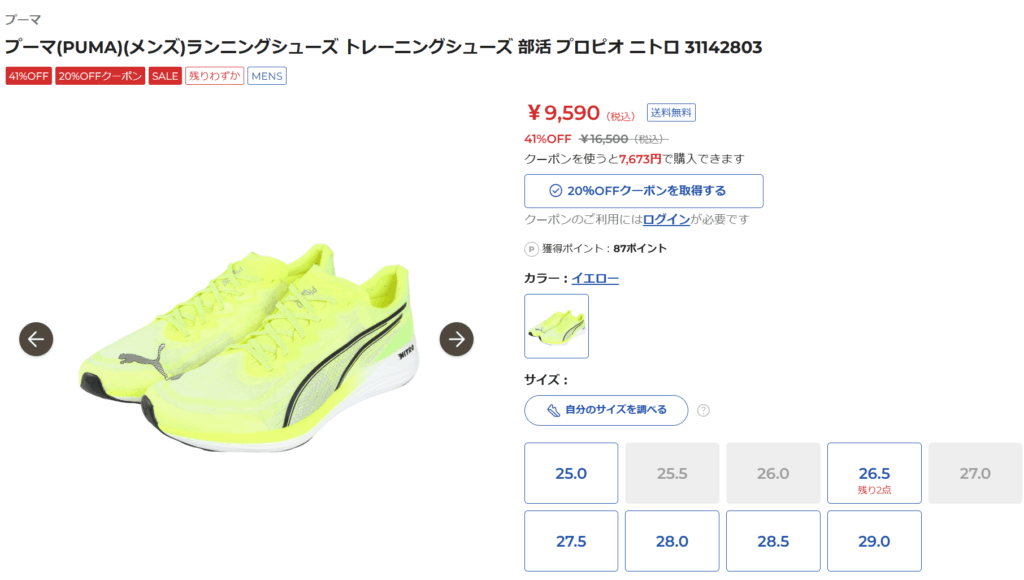Click the next image arrow

click(457, 339)
